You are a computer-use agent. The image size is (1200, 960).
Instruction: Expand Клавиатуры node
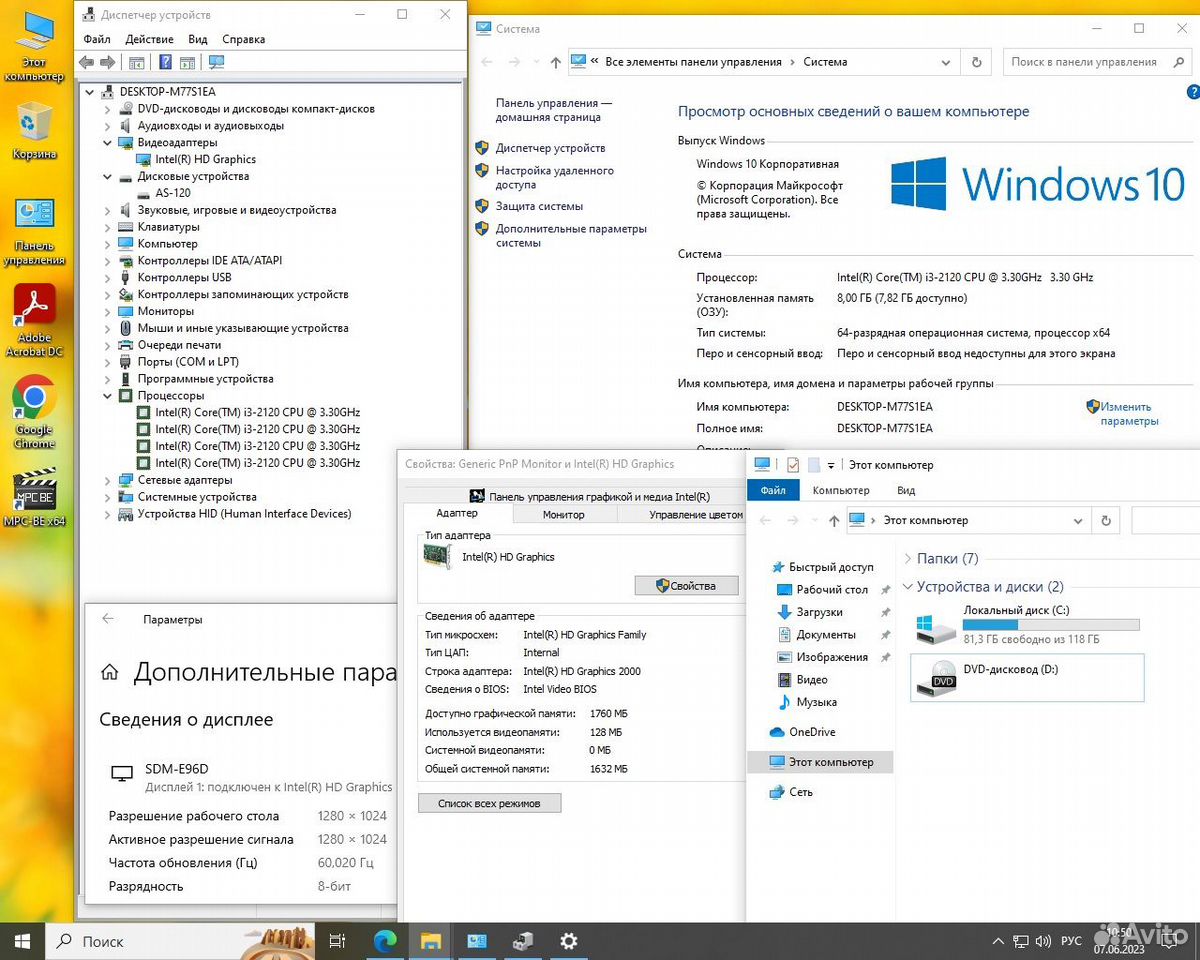tap(108, 227)
